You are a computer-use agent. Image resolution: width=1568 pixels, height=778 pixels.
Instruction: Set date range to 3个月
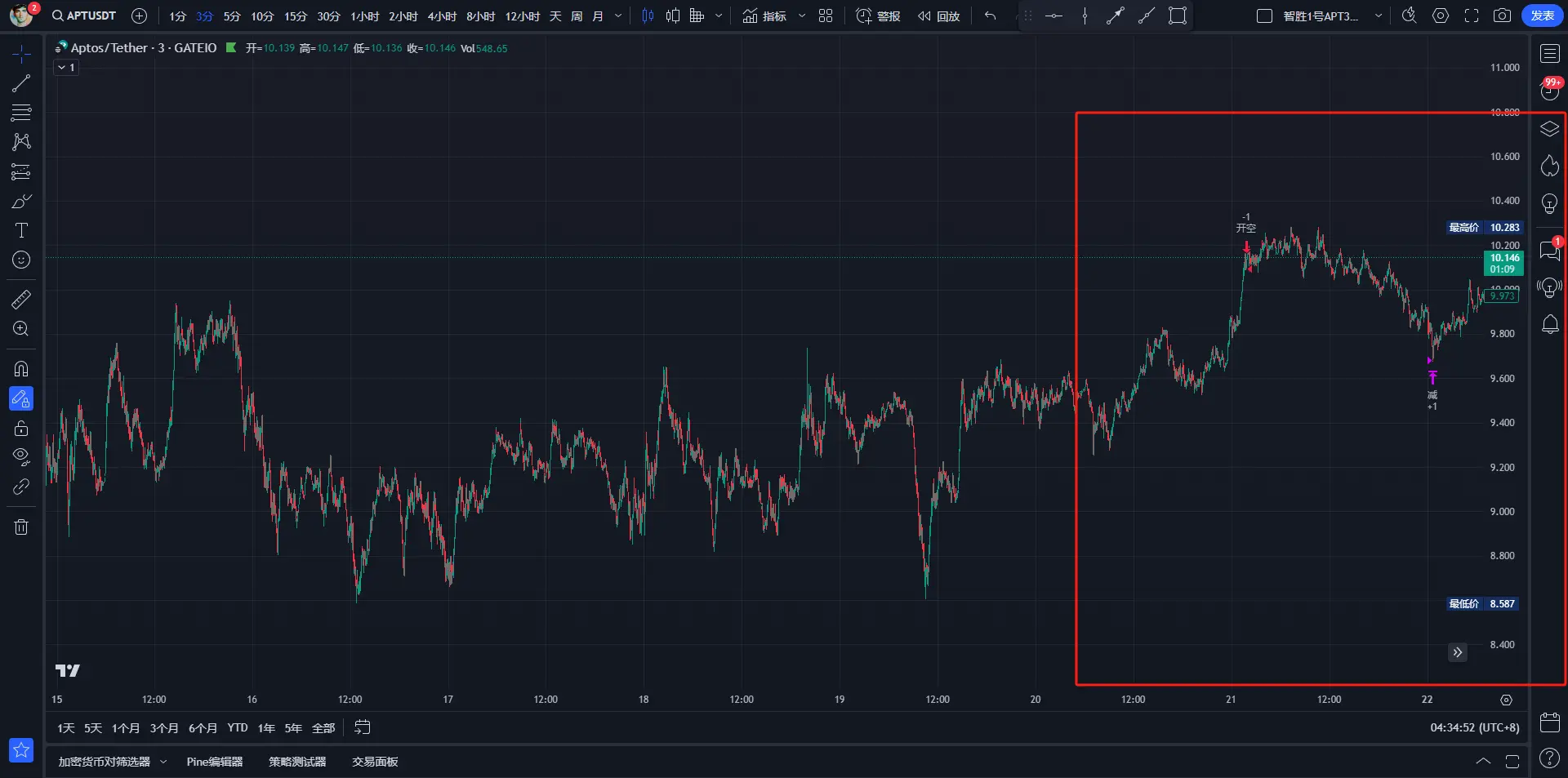(164, 727)
